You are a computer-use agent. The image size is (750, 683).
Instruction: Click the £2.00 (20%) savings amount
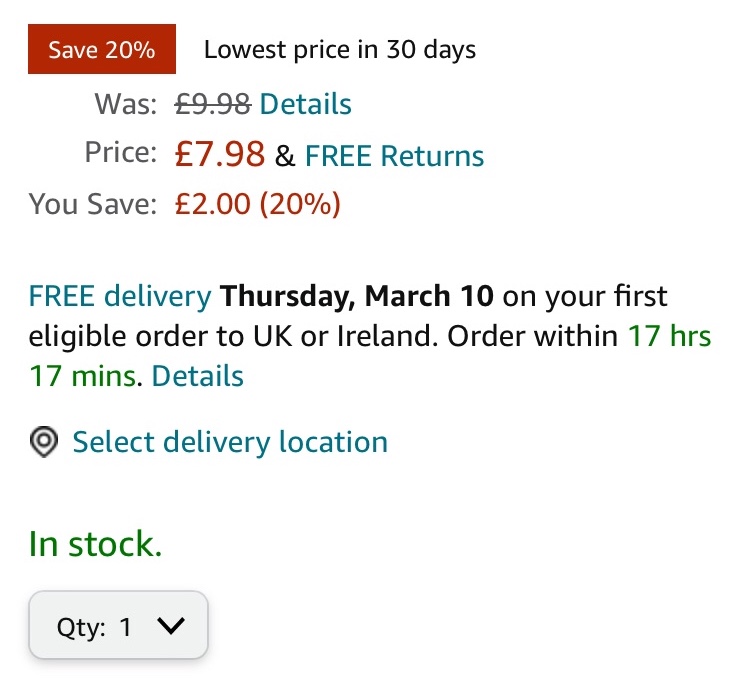coord(258,204)
